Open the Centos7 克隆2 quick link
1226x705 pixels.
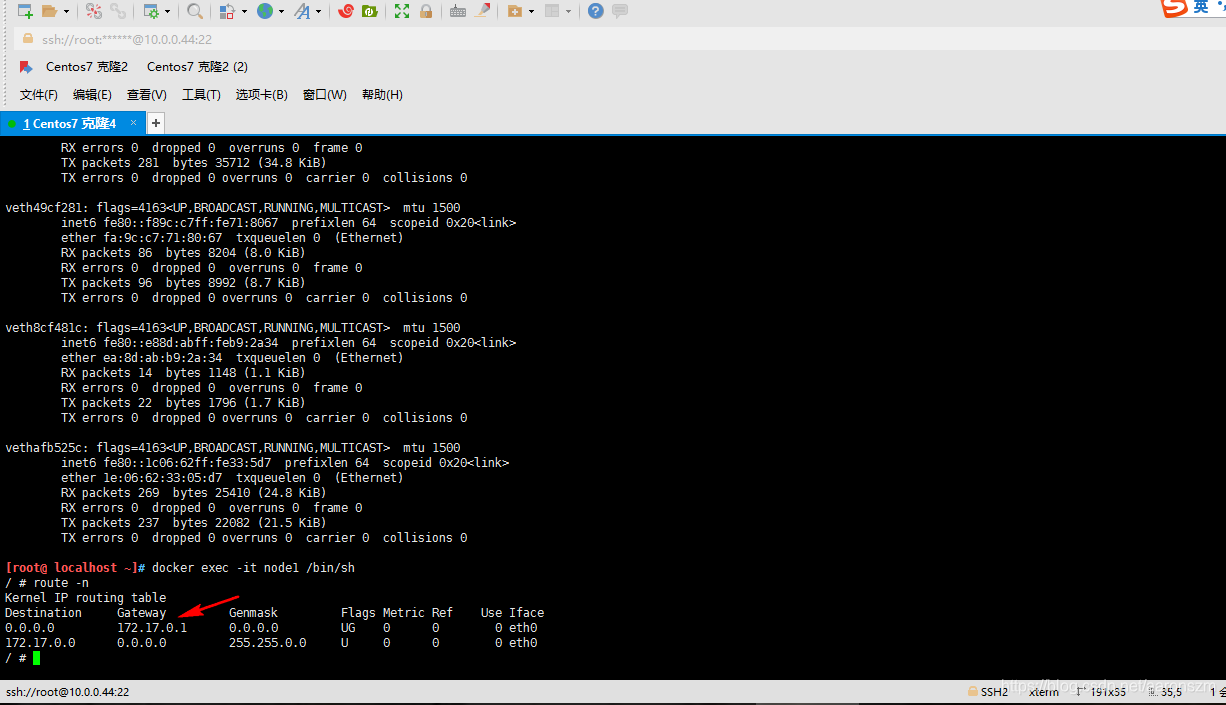pyautogui.click(x=87, y=67)
